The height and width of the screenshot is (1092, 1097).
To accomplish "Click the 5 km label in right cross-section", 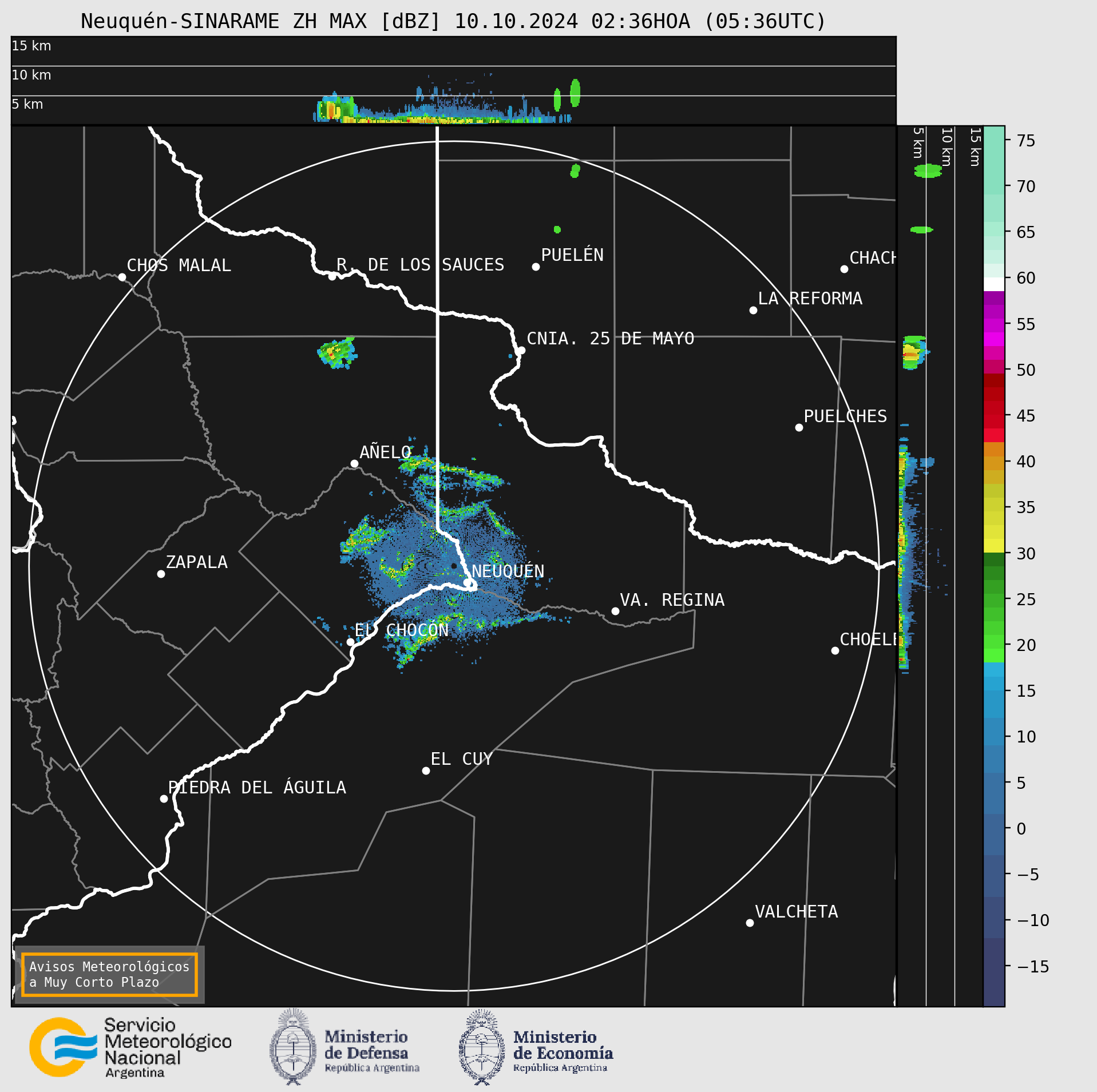I will click(x=917, y=142).
